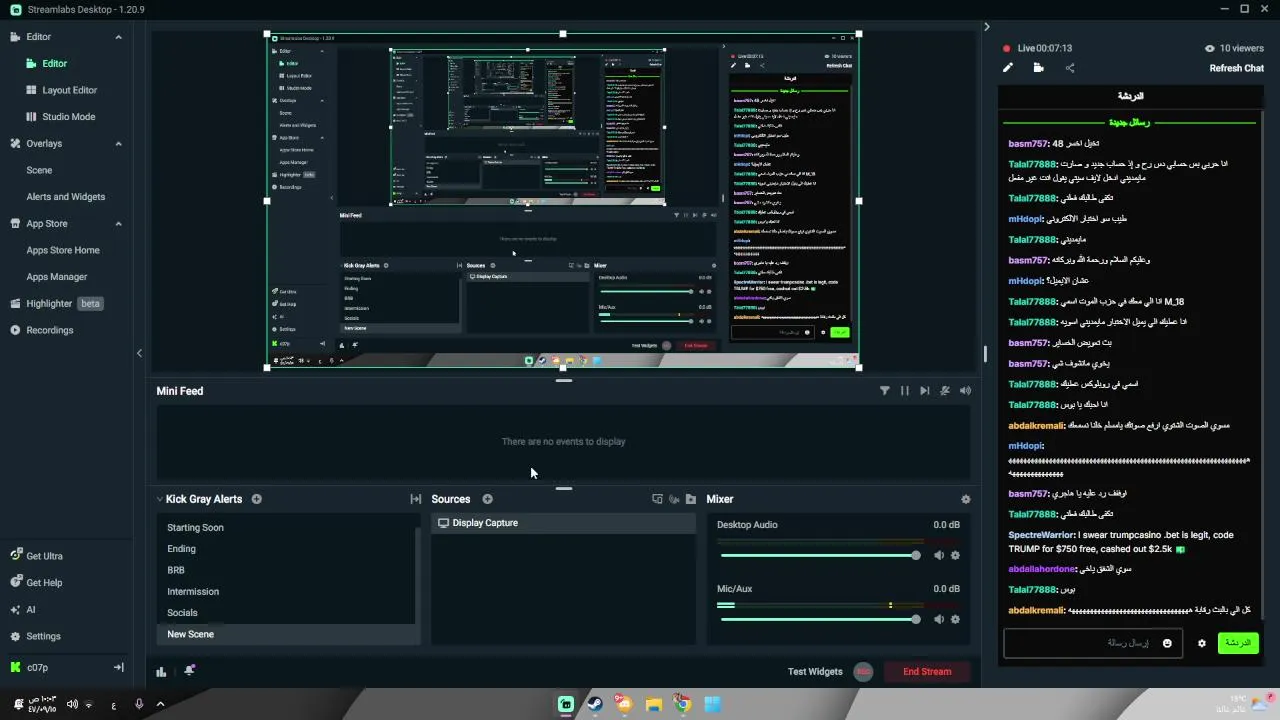Add a new scene
Image resolution: width=1280 pixels, height=720 pixels.
[257, 499]
